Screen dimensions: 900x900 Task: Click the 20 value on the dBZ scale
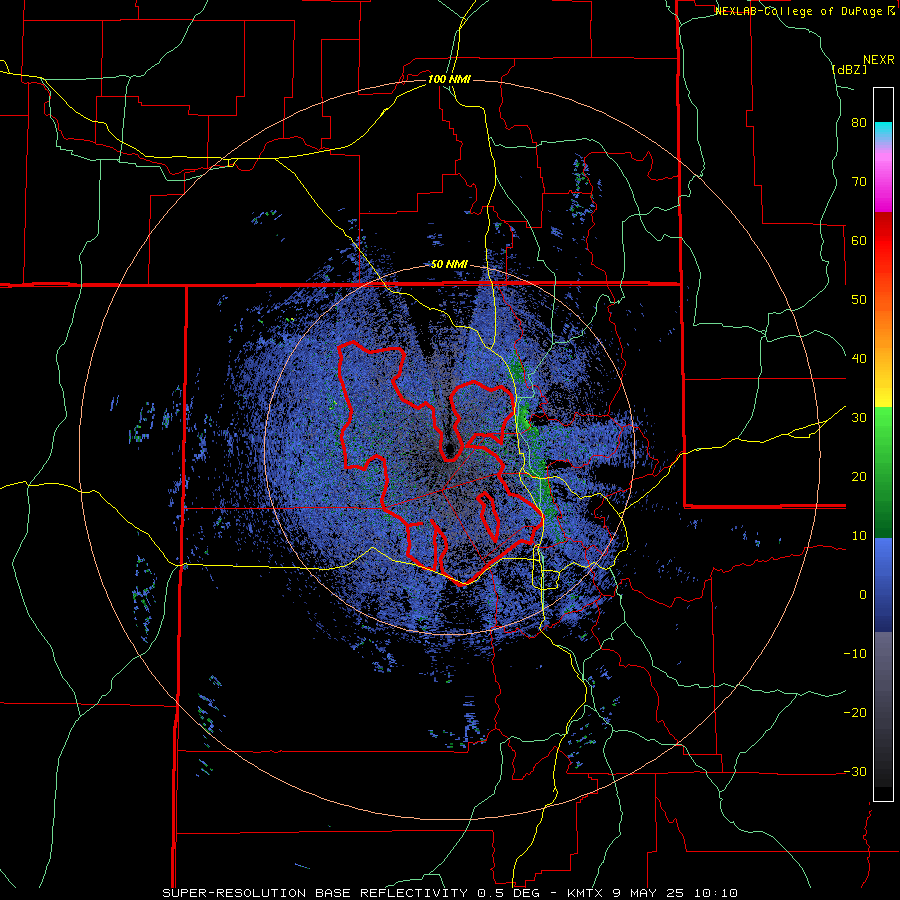pyautogui.click(x=859, y=477)
